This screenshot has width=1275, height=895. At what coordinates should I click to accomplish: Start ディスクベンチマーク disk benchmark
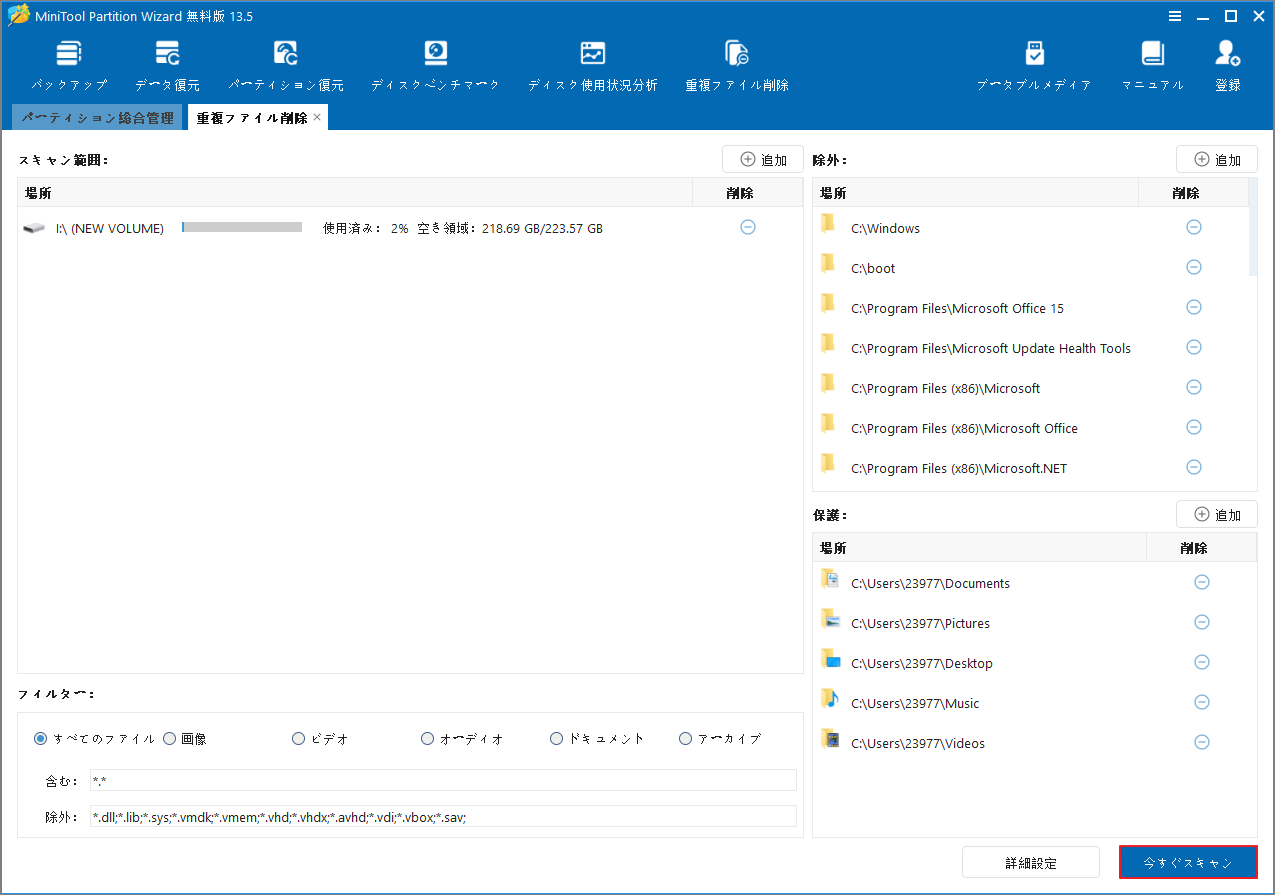(435, 62)
